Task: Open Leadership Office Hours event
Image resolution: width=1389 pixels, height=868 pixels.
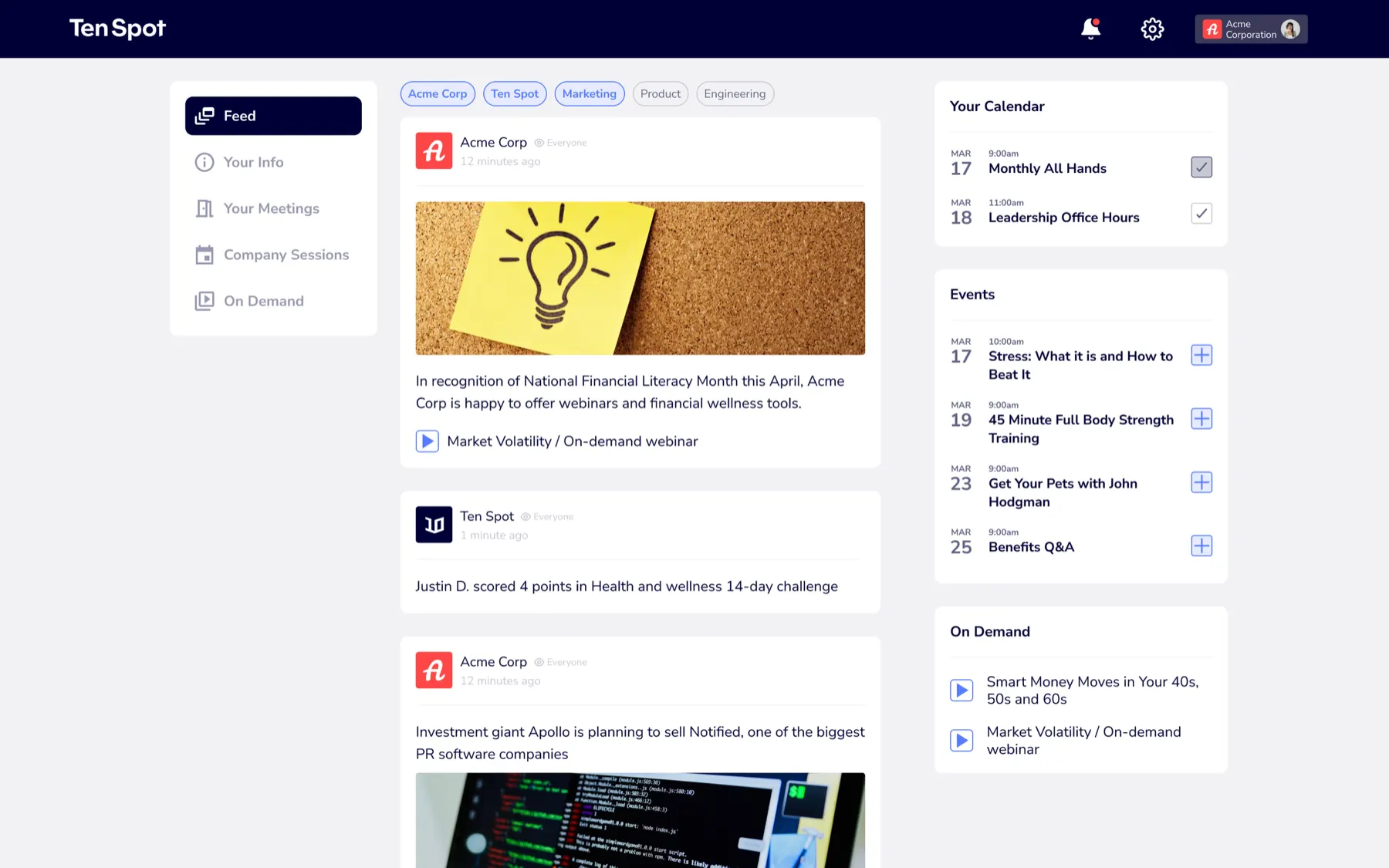Action: 1063,218
